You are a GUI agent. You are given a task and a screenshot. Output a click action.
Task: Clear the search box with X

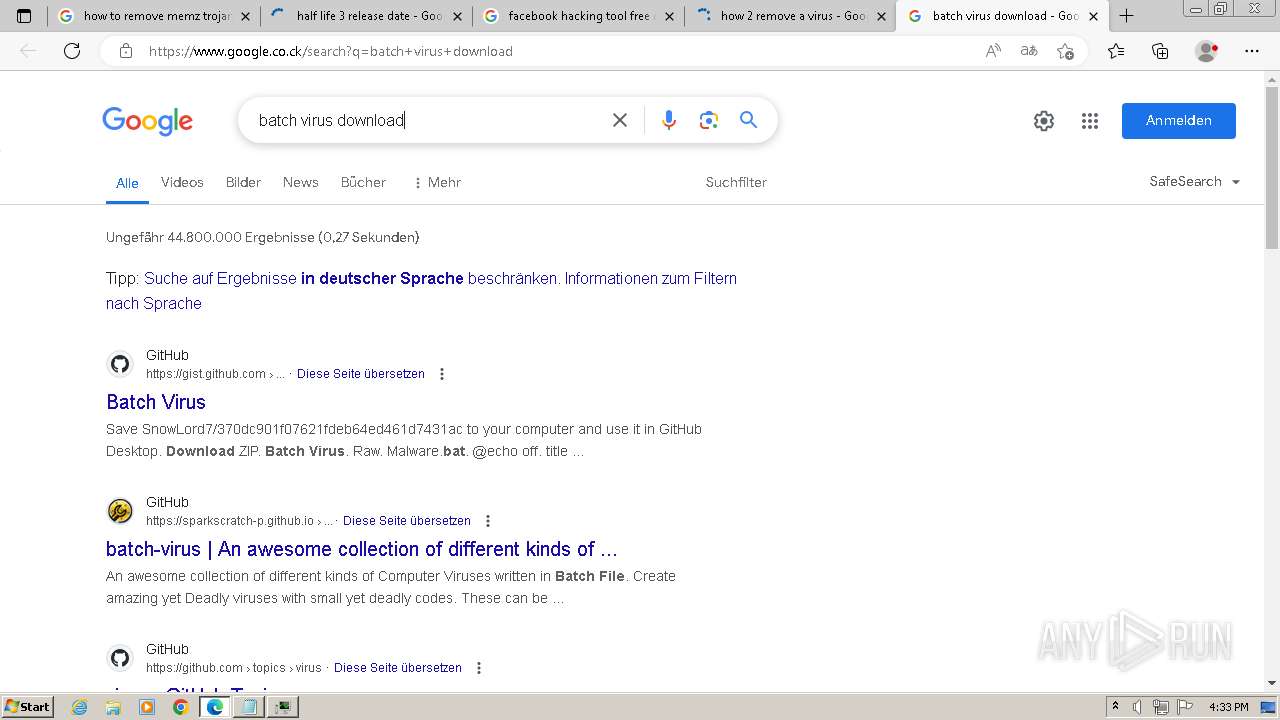[x=620, y=120]
